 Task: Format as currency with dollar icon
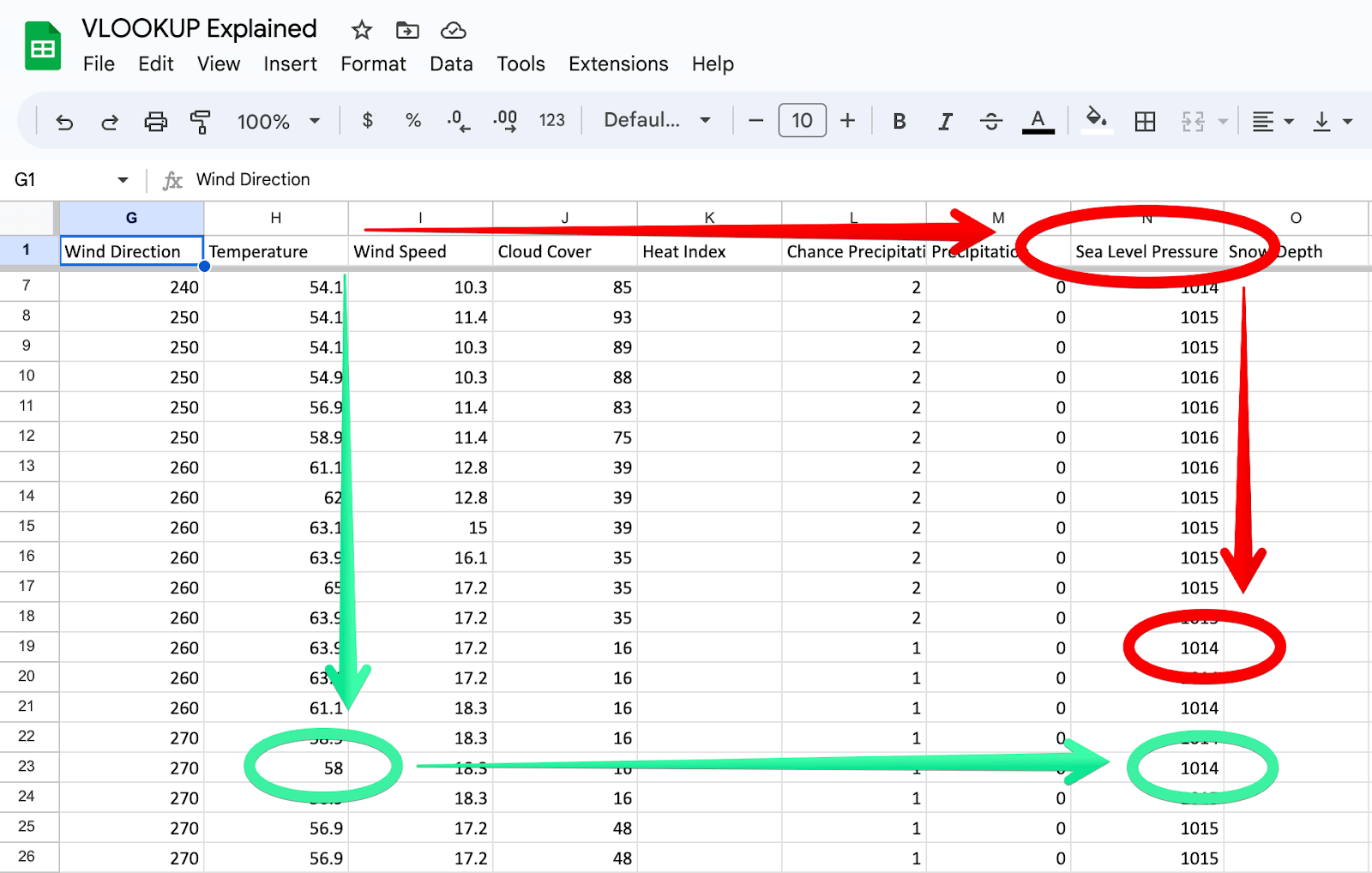pyautogui.click(x=368, y=121)
